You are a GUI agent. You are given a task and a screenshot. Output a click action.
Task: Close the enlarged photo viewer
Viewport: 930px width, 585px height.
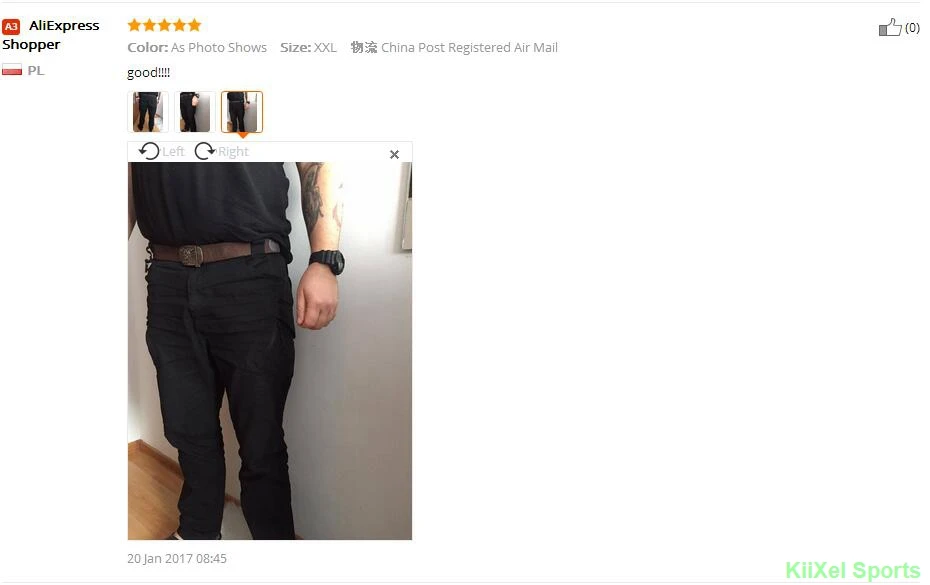pos(394,154)
